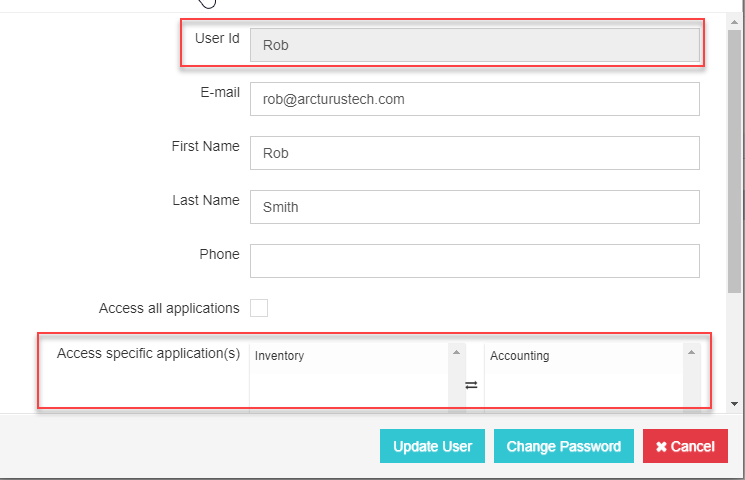Cancel editing the user
The height and width of the screenshot is (480, 745).
(685, 446)
